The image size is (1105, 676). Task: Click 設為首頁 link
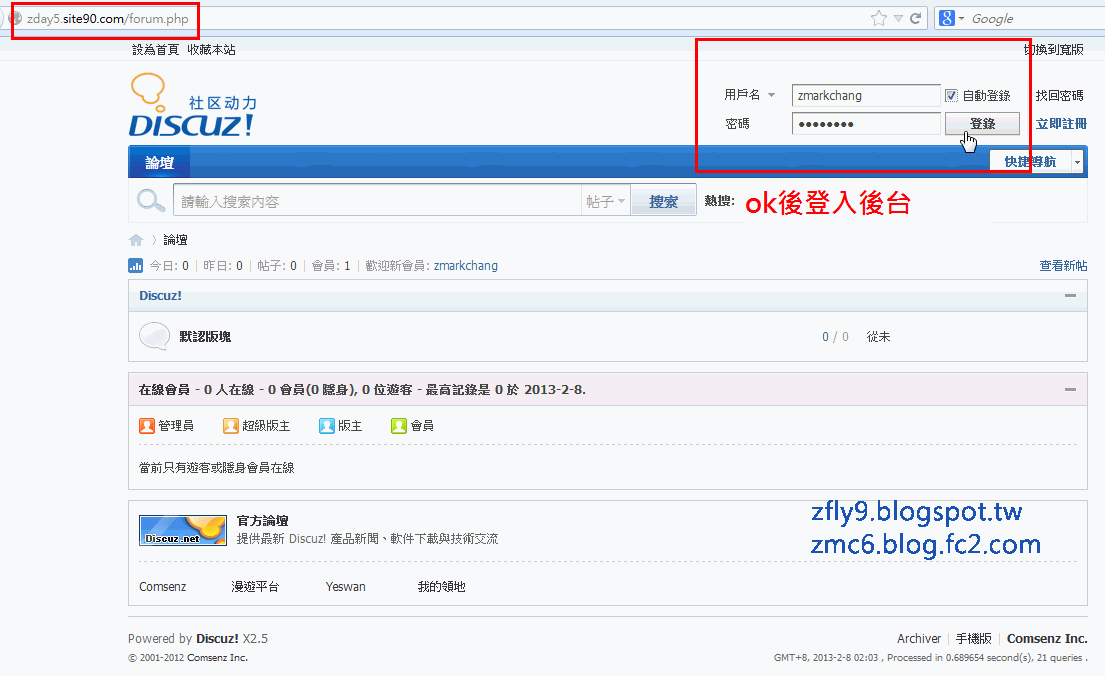[156, 49]
